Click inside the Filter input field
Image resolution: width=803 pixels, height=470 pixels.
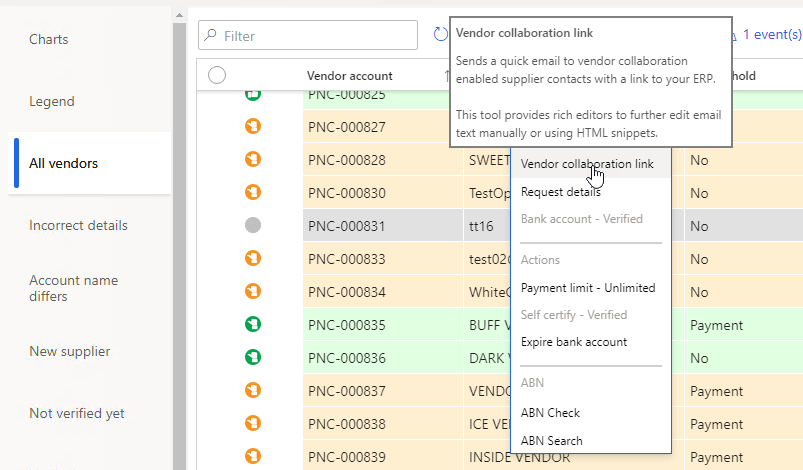tap(308, 35)
